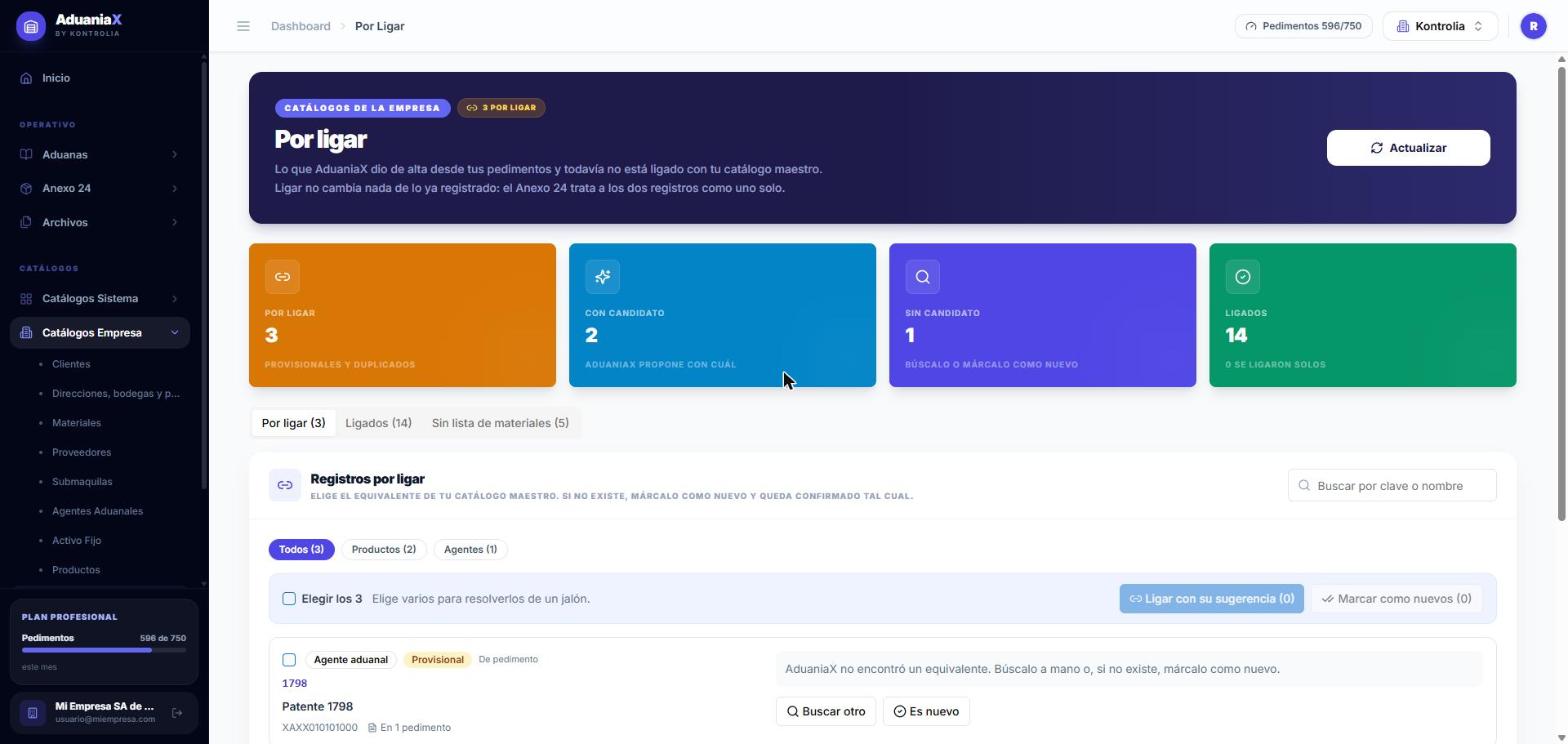Click Ligar con su sugerencia (0)
The width and height of the screenshot is (1568, 744).
tap(1211, 599)
